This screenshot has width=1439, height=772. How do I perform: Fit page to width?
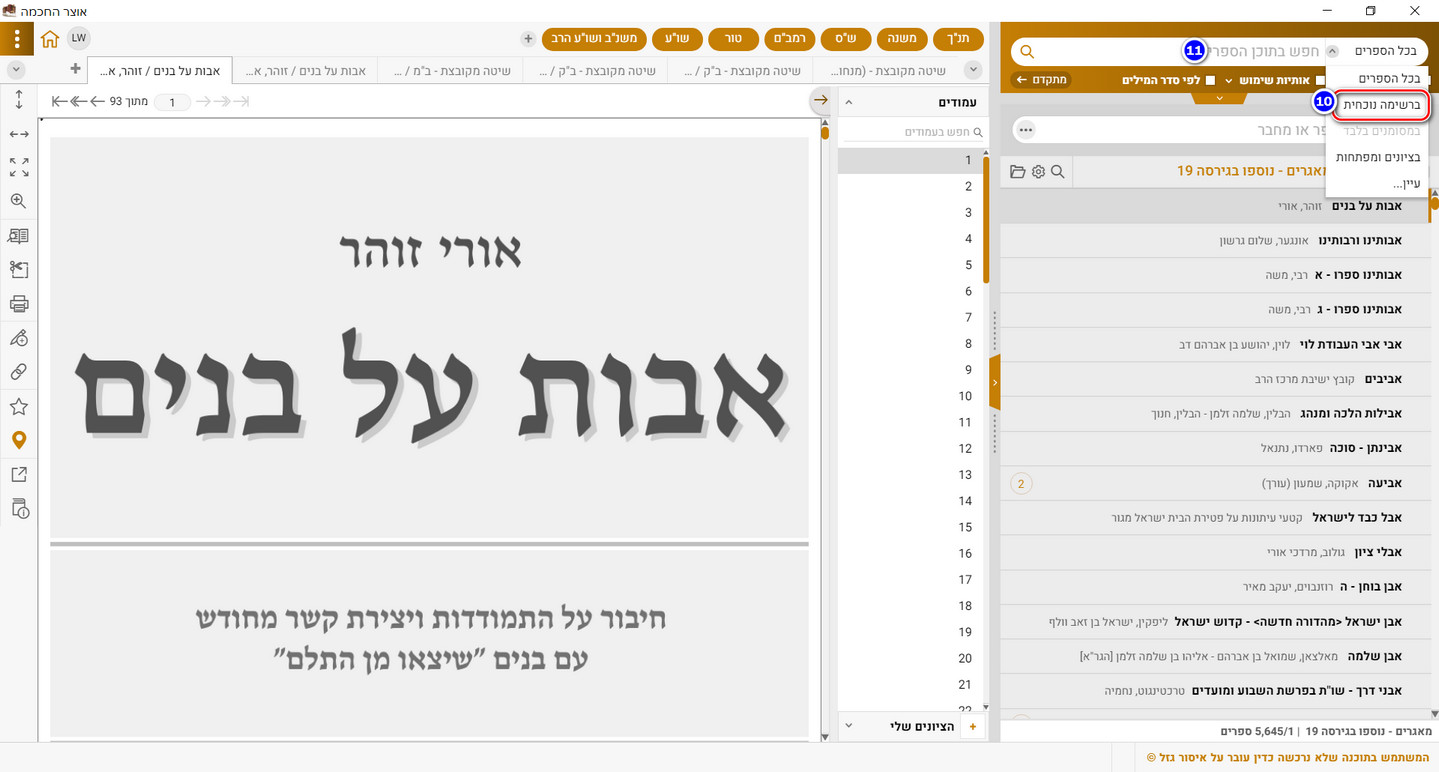point(18,133)
